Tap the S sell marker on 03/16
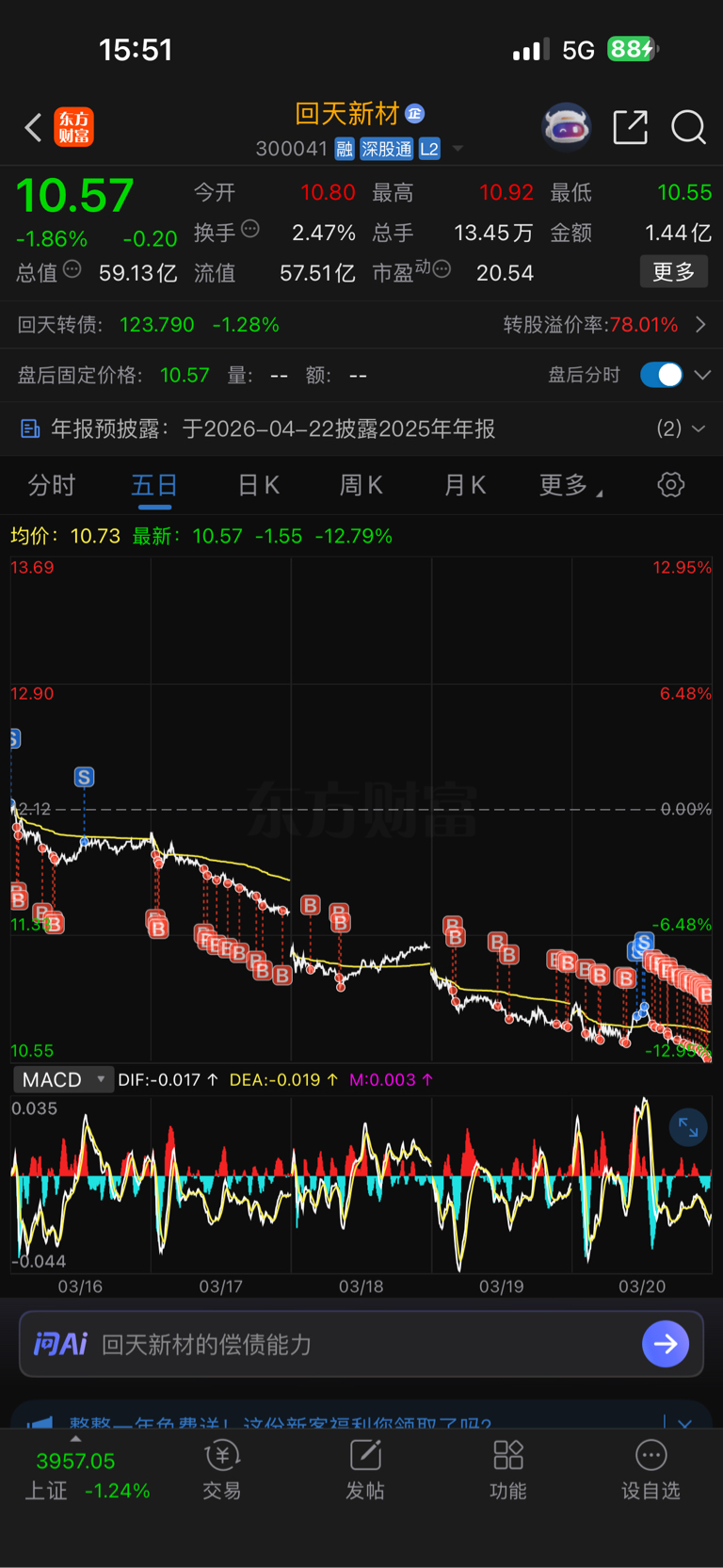The height and width of the screenshot is (1568, 723). tap(84, 777)
